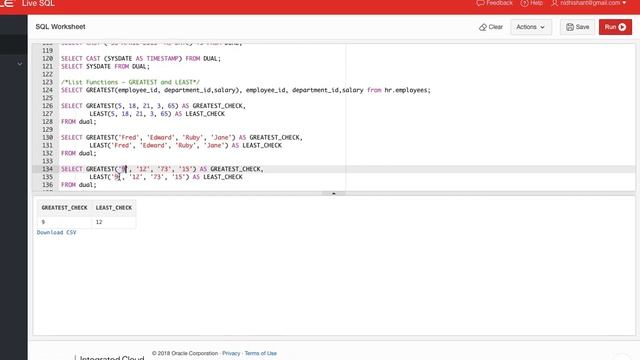Click line number 130 in gutter
This screenshot has width=640, height=360.
(x=47, y=138)
